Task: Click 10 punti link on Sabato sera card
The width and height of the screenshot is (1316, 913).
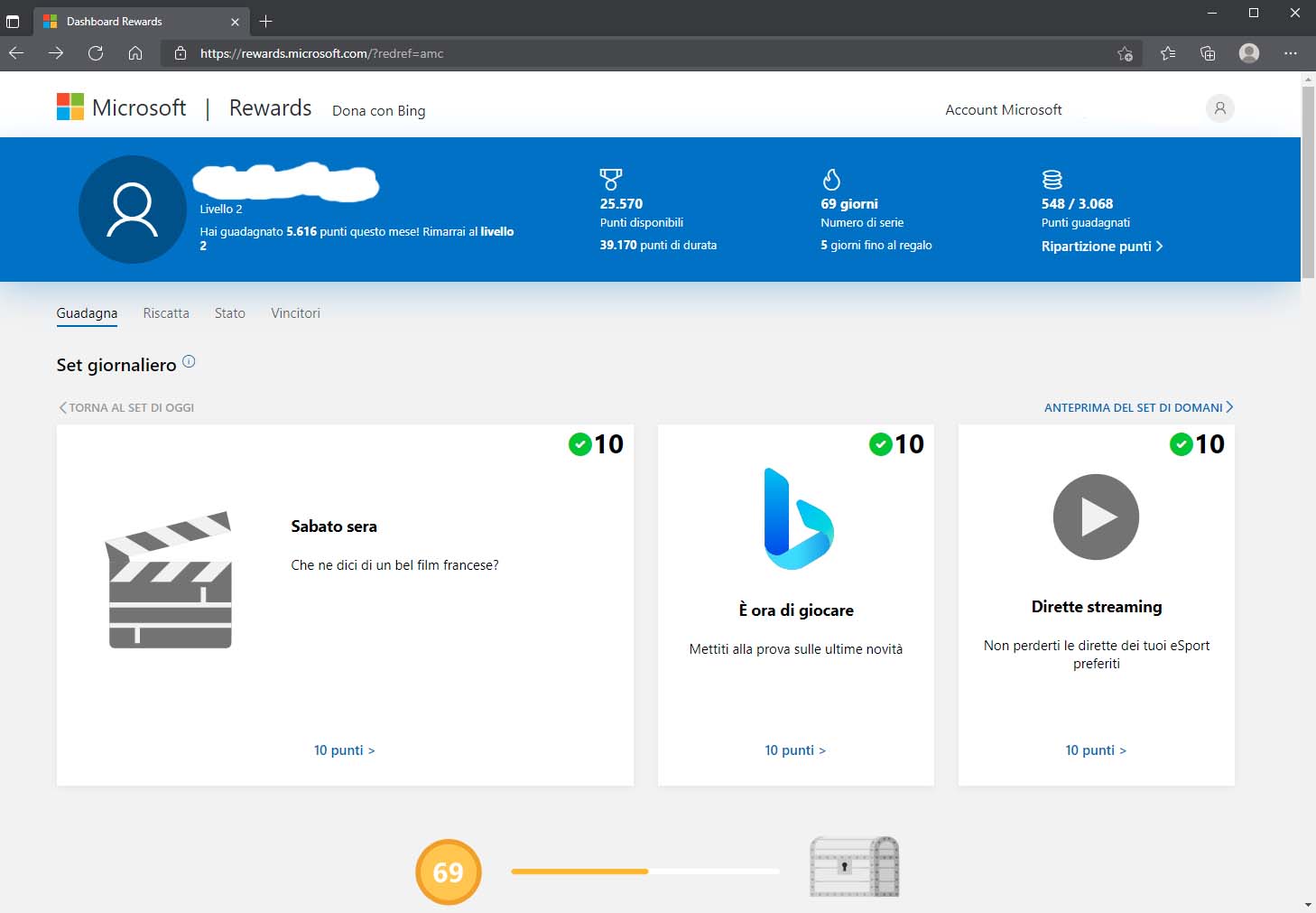Action: click(x=344, y=750)
